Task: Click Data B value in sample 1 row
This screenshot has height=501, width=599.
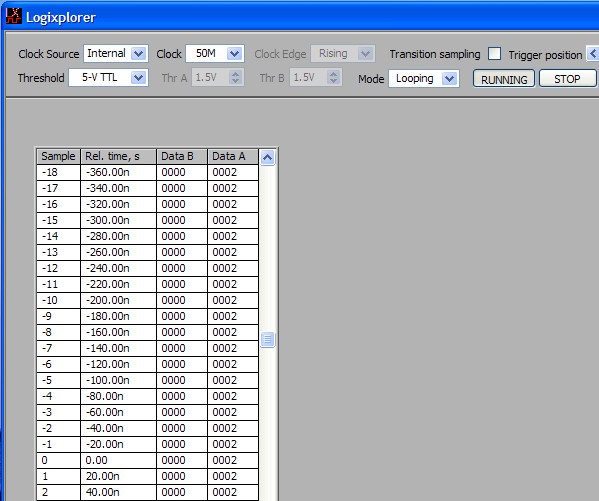Action: 182,477
